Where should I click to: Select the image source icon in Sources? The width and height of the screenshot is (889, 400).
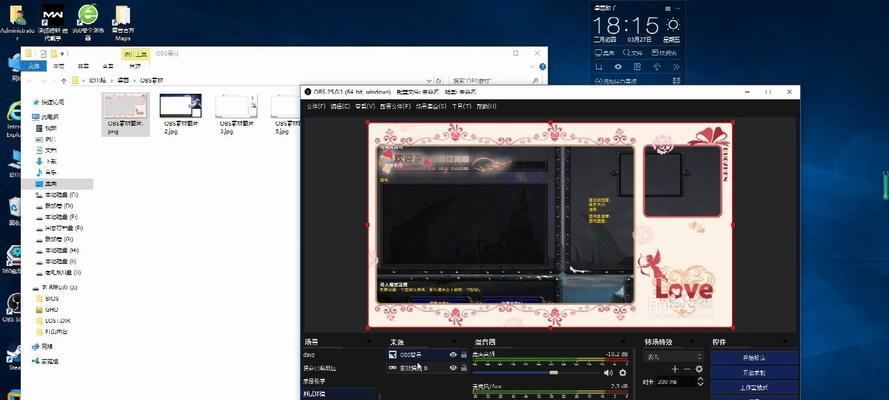392,355
